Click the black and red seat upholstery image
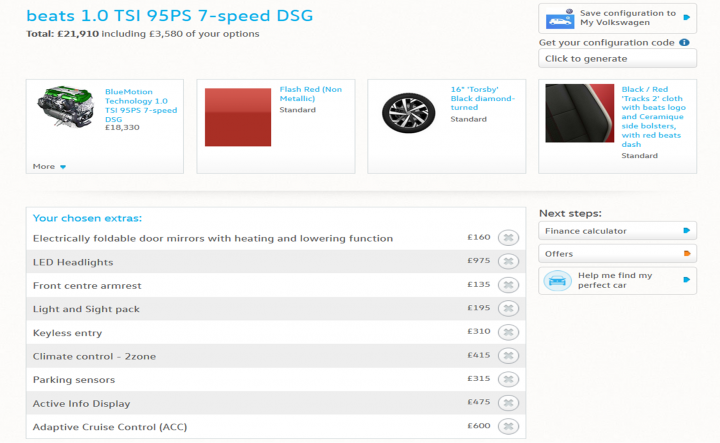This screenshot has height=443, width=720. (579, 113)
